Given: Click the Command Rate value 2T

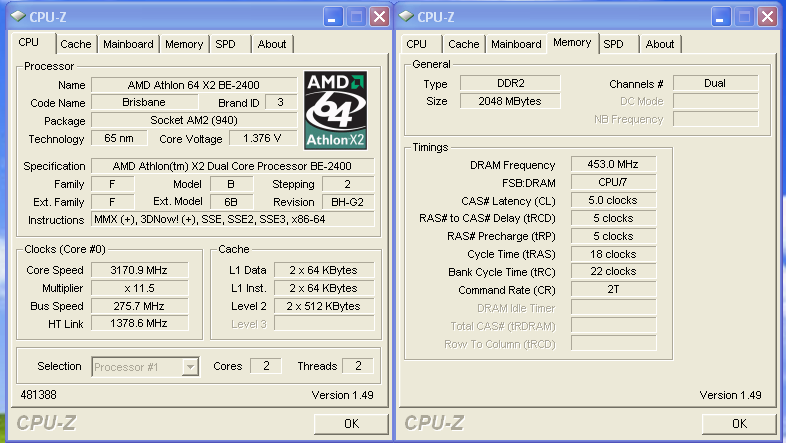Looking at the screenshot, I should [613, 289].
